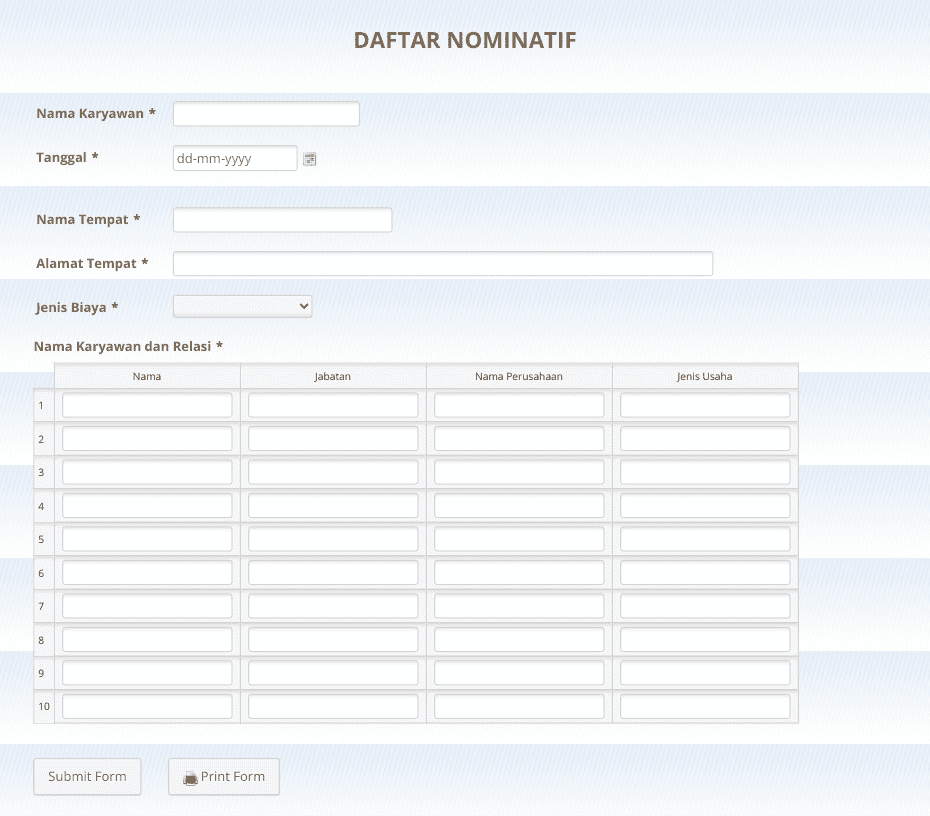Select row 5 Nama input box
This screenshot has width=930, height=816.
(146, 538)
